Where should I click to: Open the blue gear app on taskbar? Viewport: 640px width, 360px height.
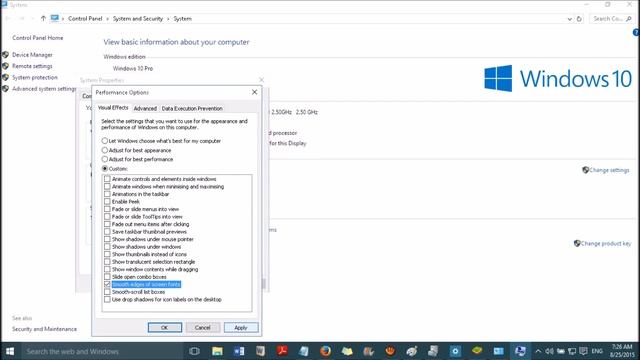tap(455, 351)
